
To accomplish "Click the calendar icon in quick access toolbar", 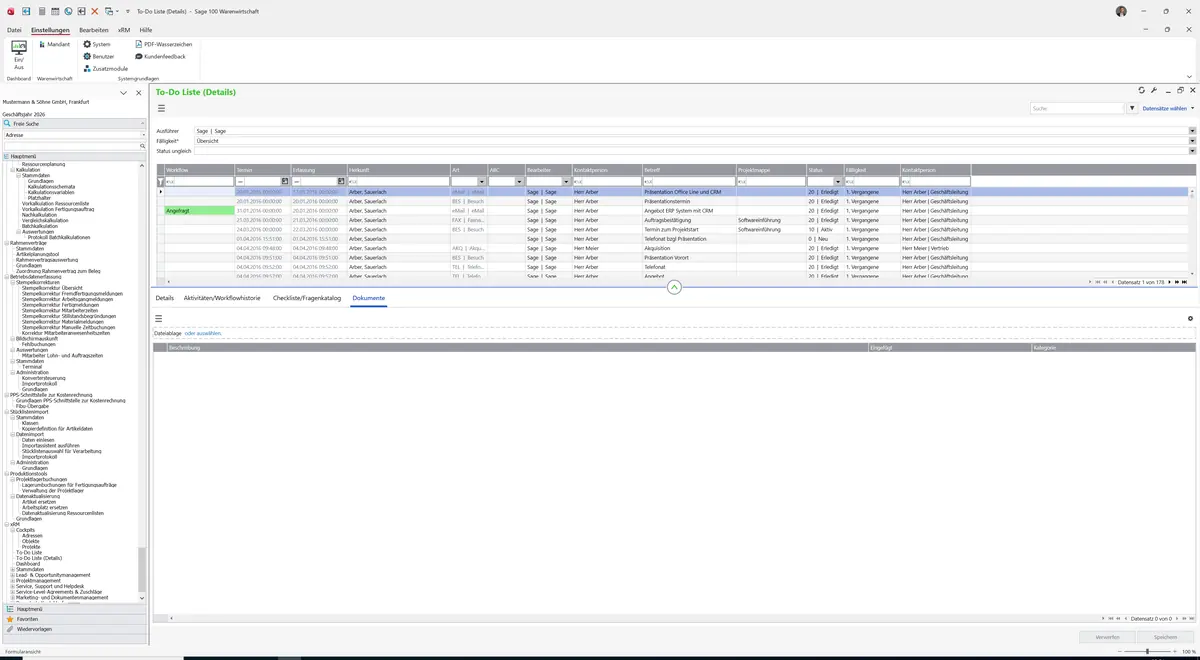I will point(55,11).
